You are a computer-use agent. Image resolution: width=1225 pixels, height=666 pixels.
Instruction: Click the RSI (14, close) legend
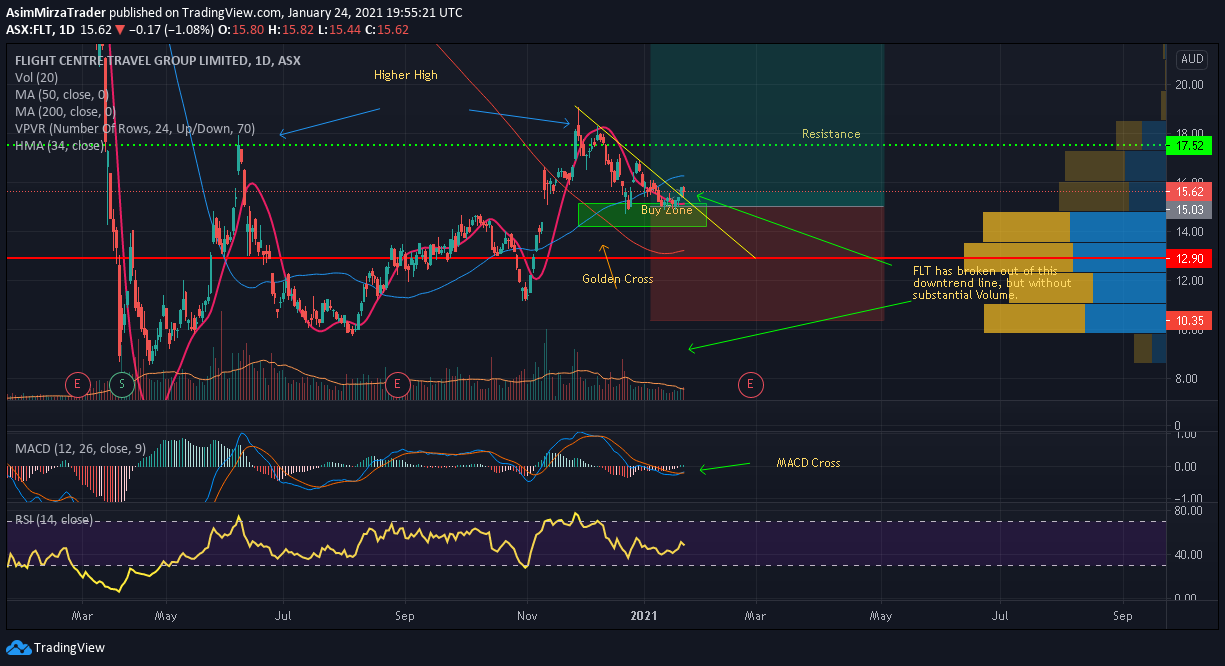(x=54, y=520)
